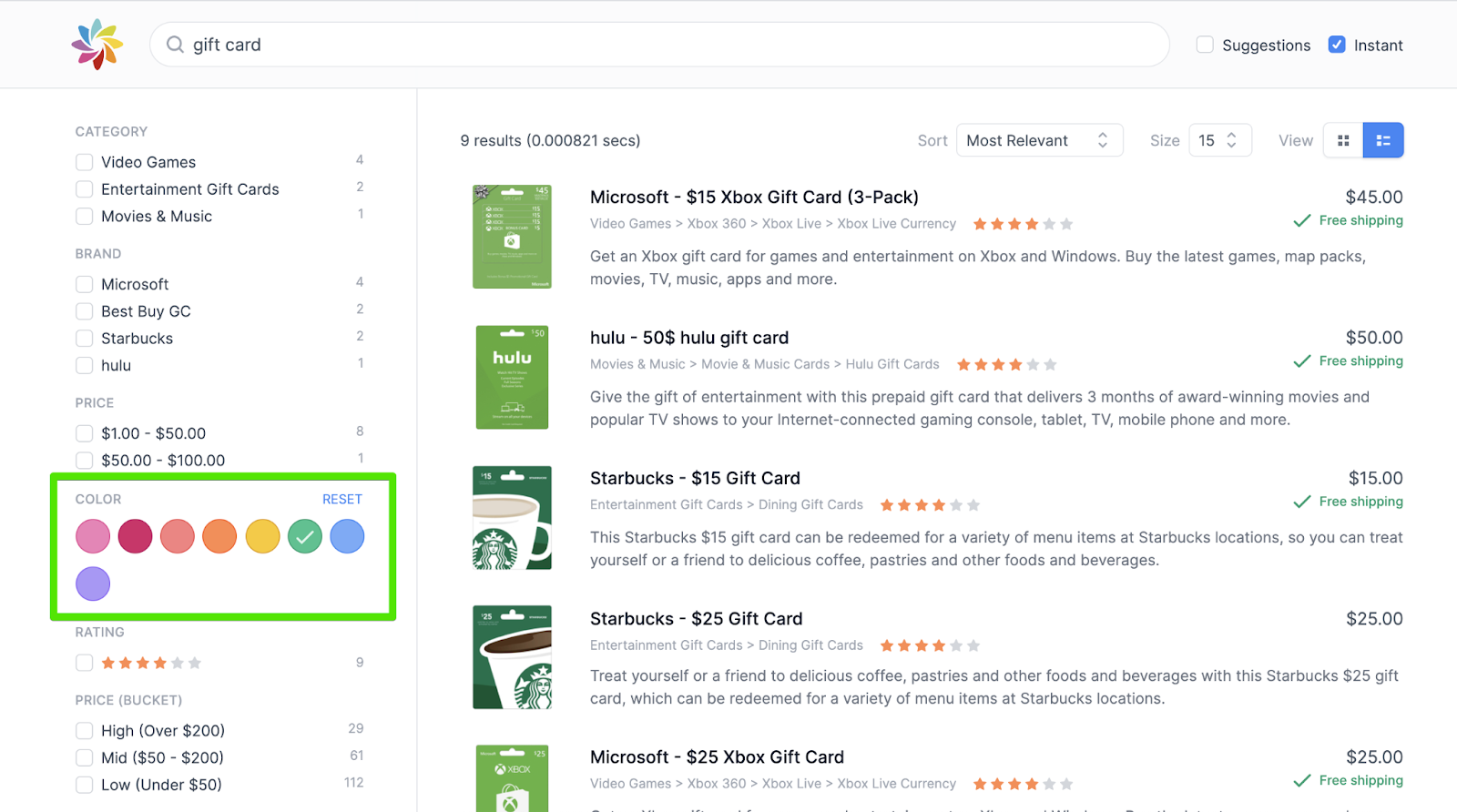Viewport: 1457px width, 812px height.
Task: Check High (Over $200) price bucket
Action: click(x=85, y=731)
